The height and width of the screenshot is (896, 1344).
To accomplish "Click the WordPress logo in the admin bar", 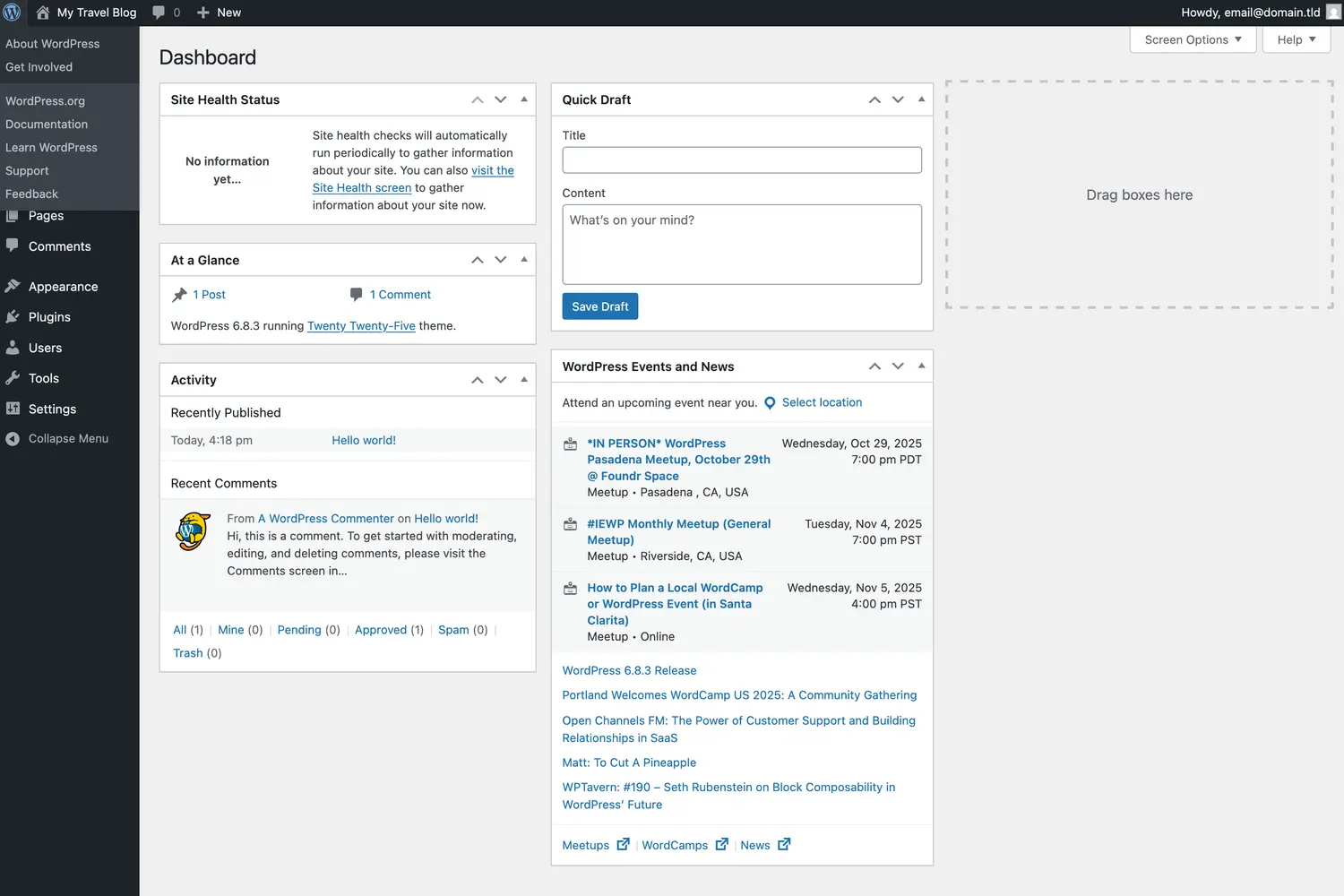I will click(x=13, y=13).
